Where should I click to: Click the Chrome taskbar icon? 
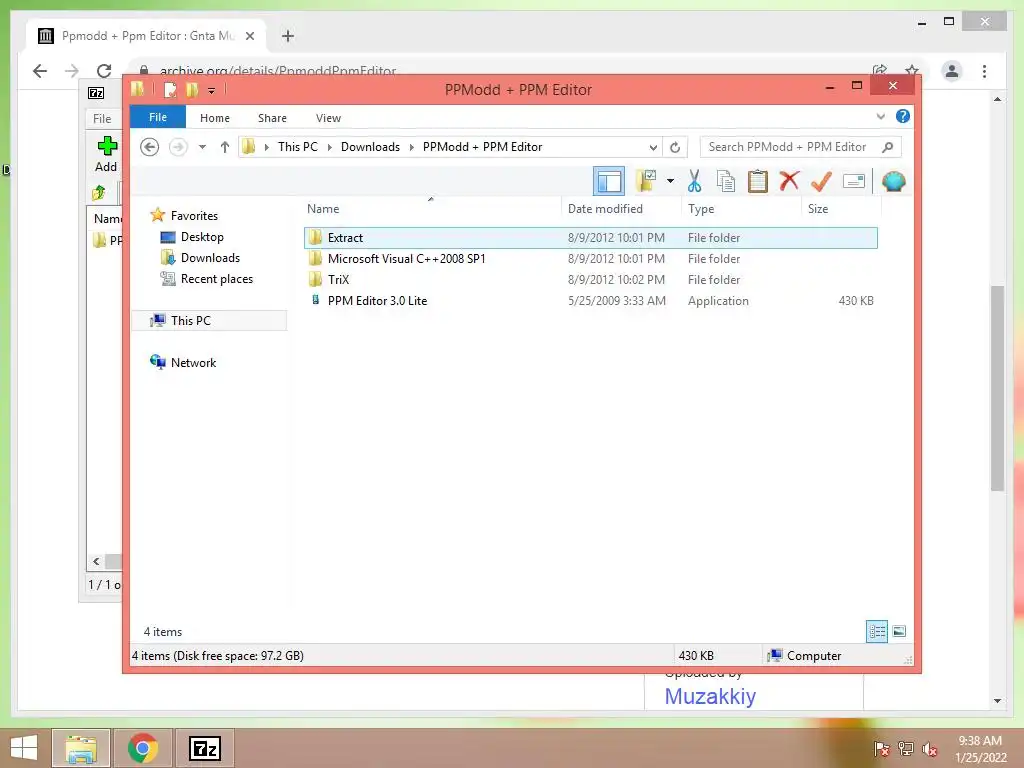[x=142, y=748]
